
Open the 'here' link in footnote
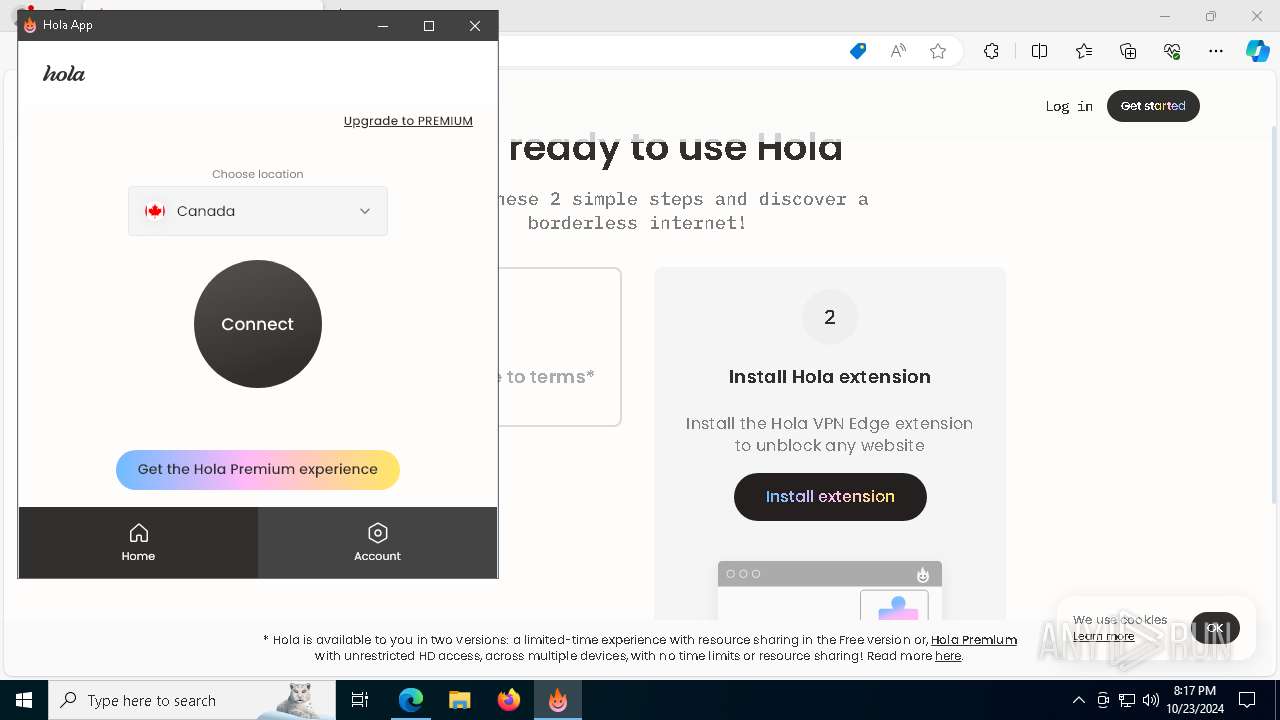(948, 656)
